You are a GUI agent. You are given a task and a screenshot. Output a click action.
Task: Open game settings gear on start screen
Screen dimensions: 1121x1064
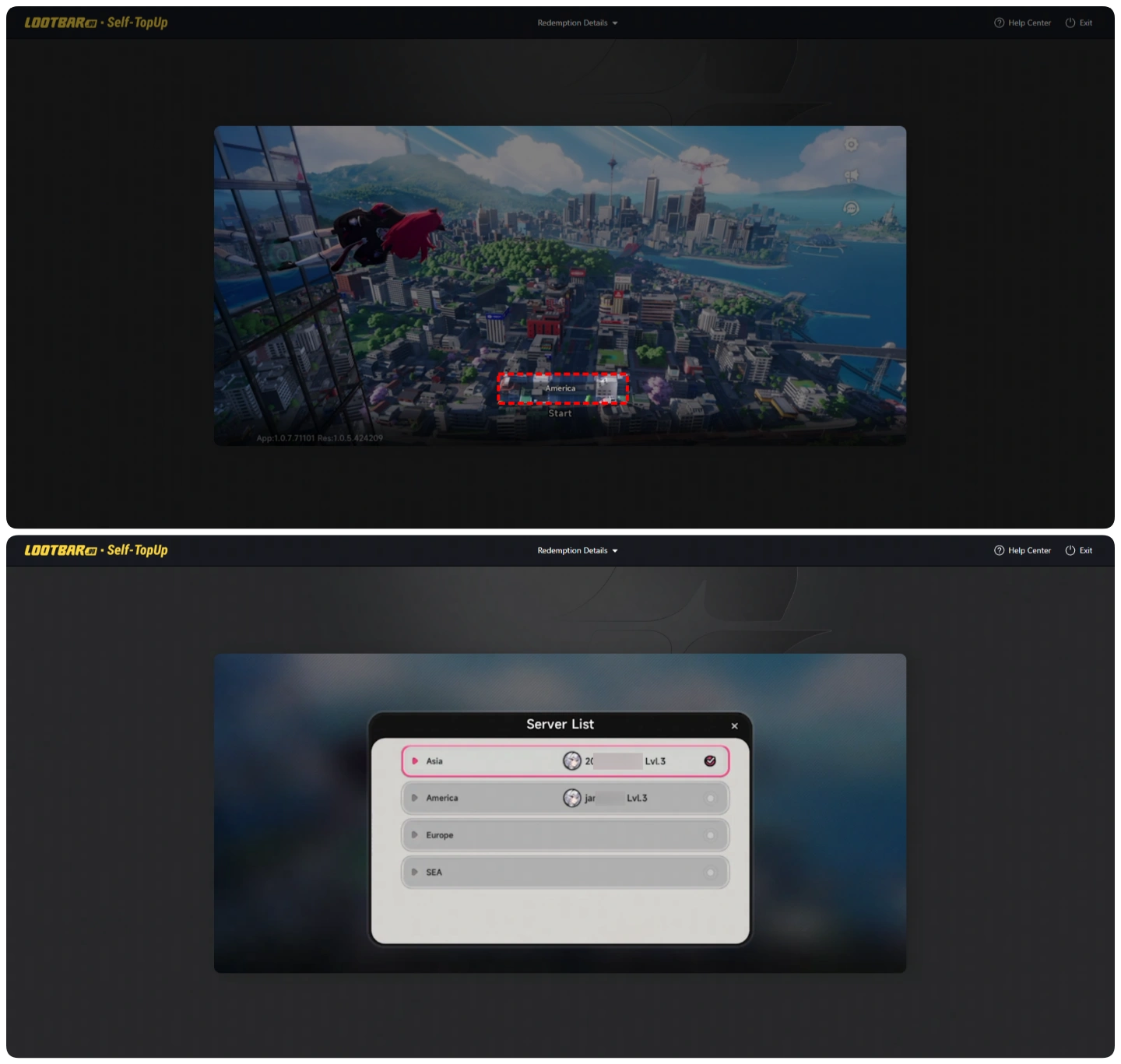(x=851, y=145)
